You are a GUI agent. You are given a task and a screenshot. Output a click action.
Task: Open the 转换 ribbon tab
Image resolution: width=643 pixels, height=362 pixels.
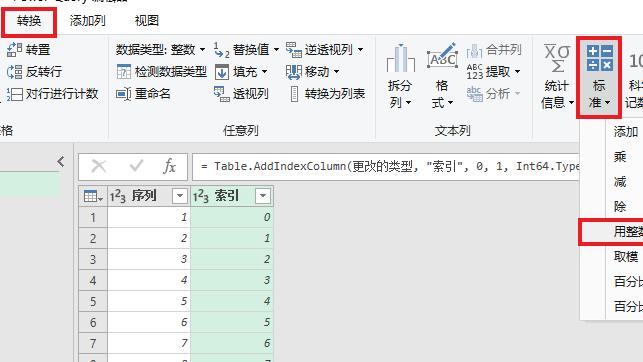(x=29, y=20)
